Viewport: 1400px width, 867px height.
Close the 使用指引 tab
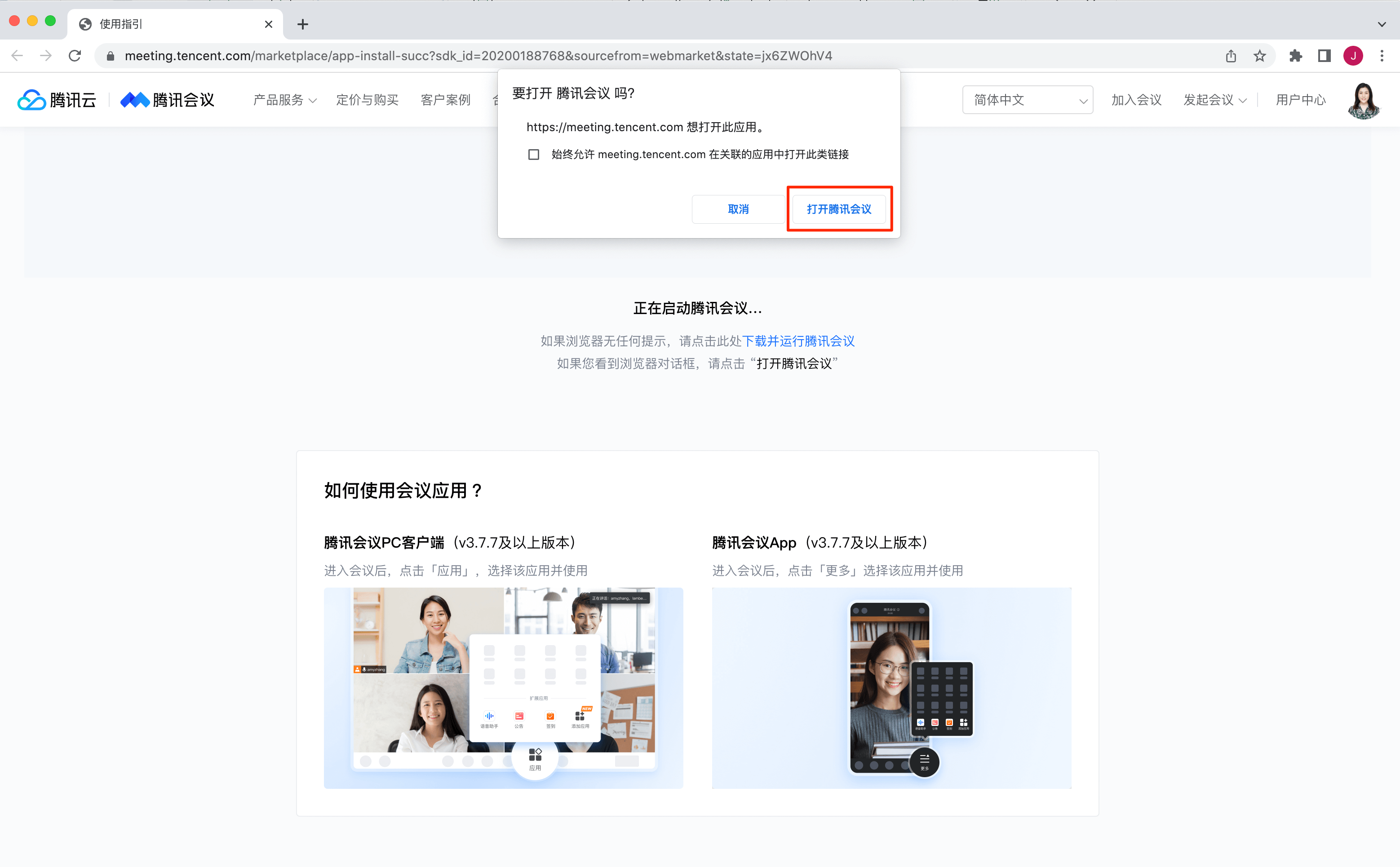point(268,24)
